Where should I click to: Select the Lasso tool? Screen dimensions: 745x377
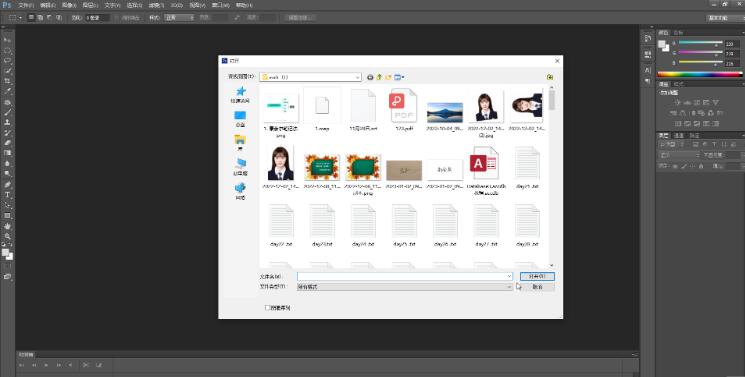pos(8,60)
